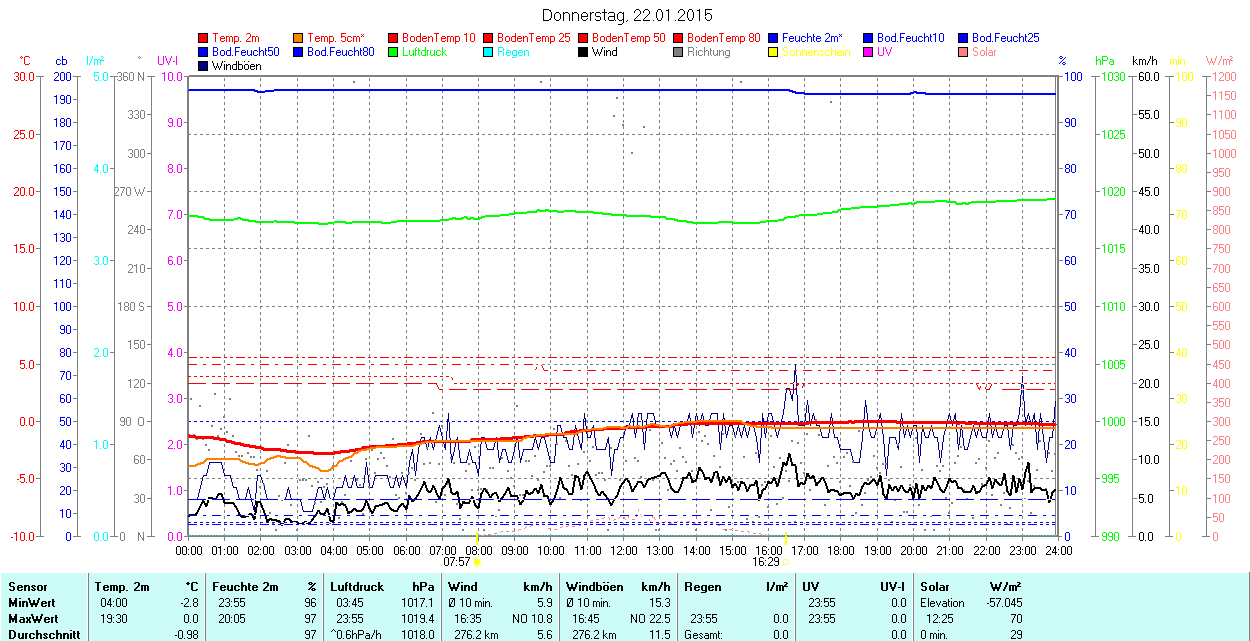The height and width of the screenshot is (641, 1250).
Task: Click the 12:00 tick on time axis
Action: [x=623, y=550]
